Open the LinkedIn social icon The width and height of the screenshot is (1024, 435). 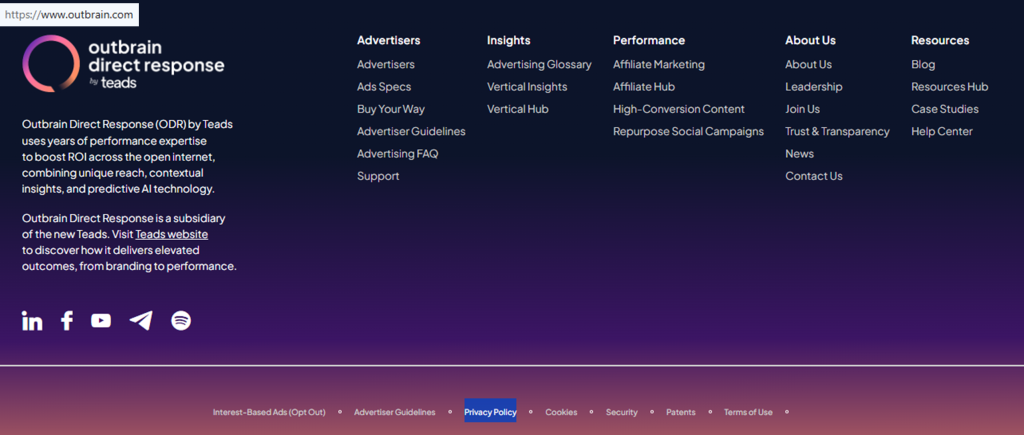tap(32, 321)
